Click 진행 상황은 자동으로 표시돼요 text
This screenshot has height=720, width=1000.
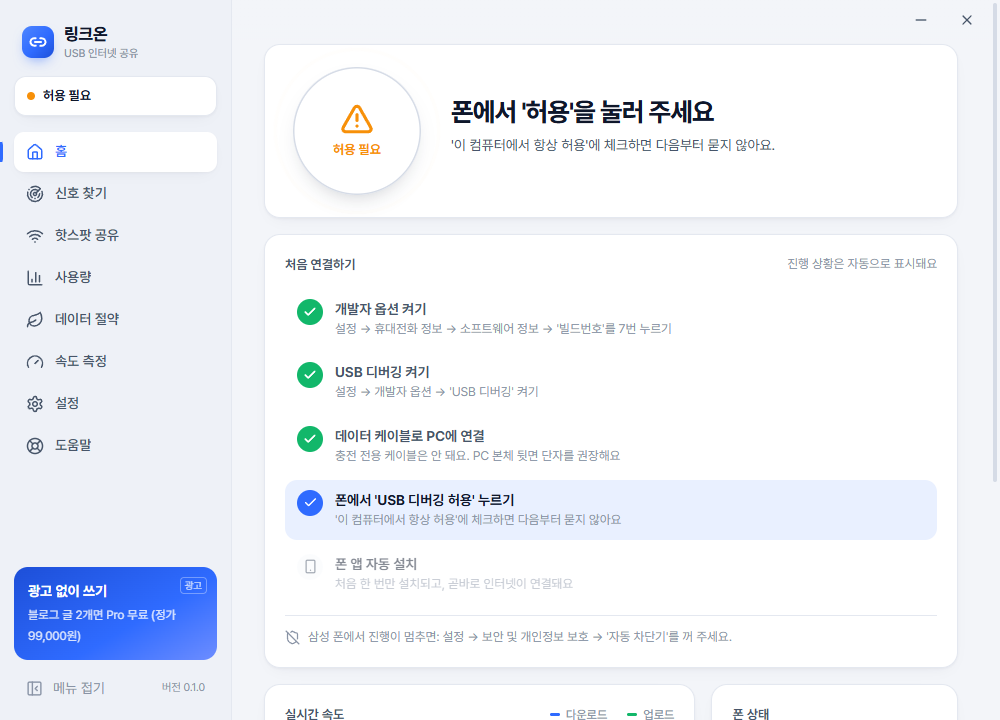click(862, 263)
